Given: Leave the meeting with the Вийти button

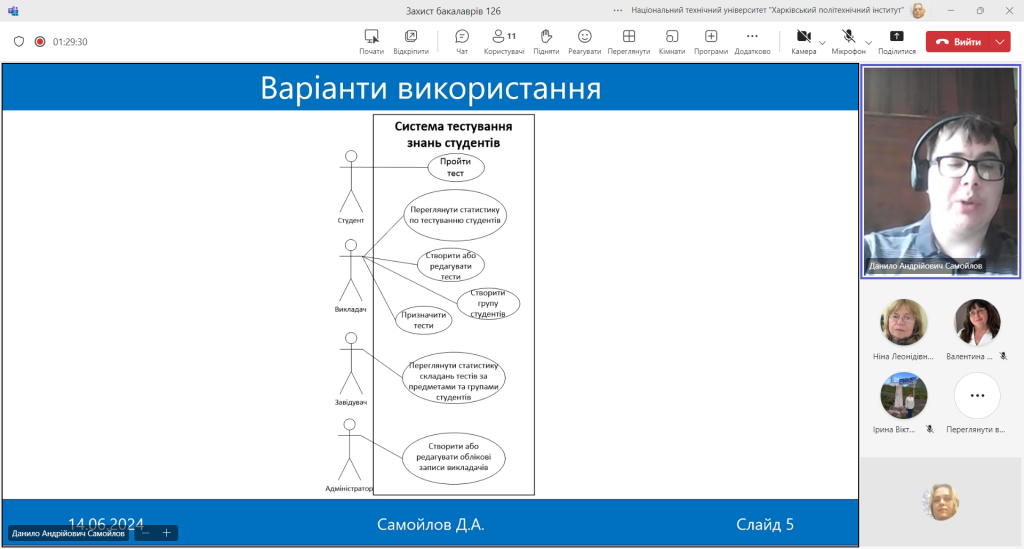Looking at the screenshot, I should pyautogui.click(x=959, y=42).
